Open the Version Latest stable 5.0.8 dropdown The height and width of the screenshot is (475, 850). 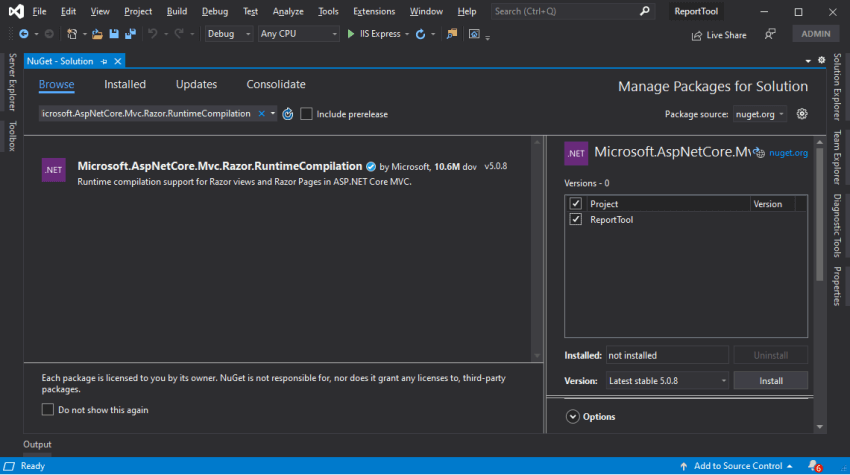(667, 381)
